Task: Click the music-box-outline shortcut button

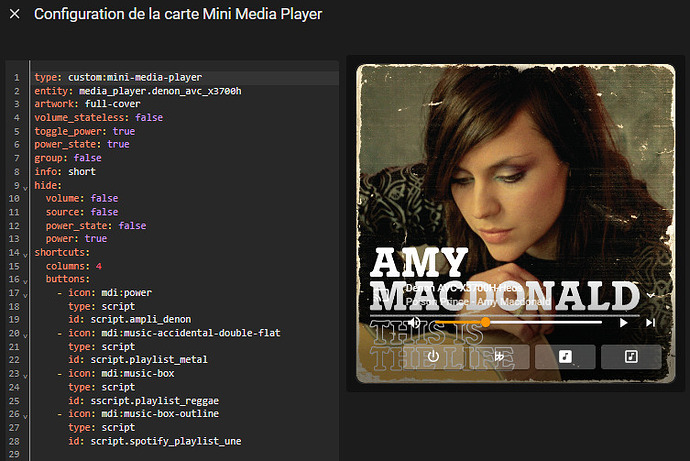Action: 631,356
